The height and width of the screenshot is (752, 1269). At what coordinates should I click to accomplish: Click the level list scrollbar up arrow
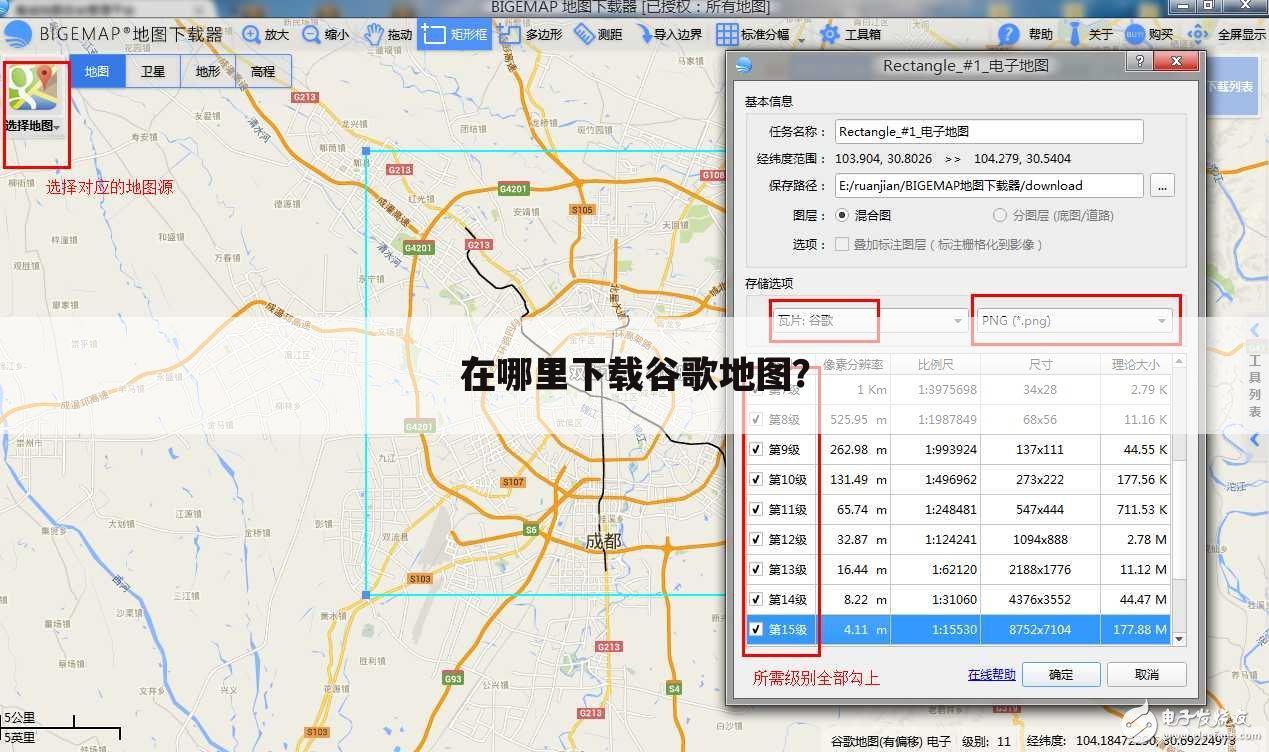[1179, 362]
